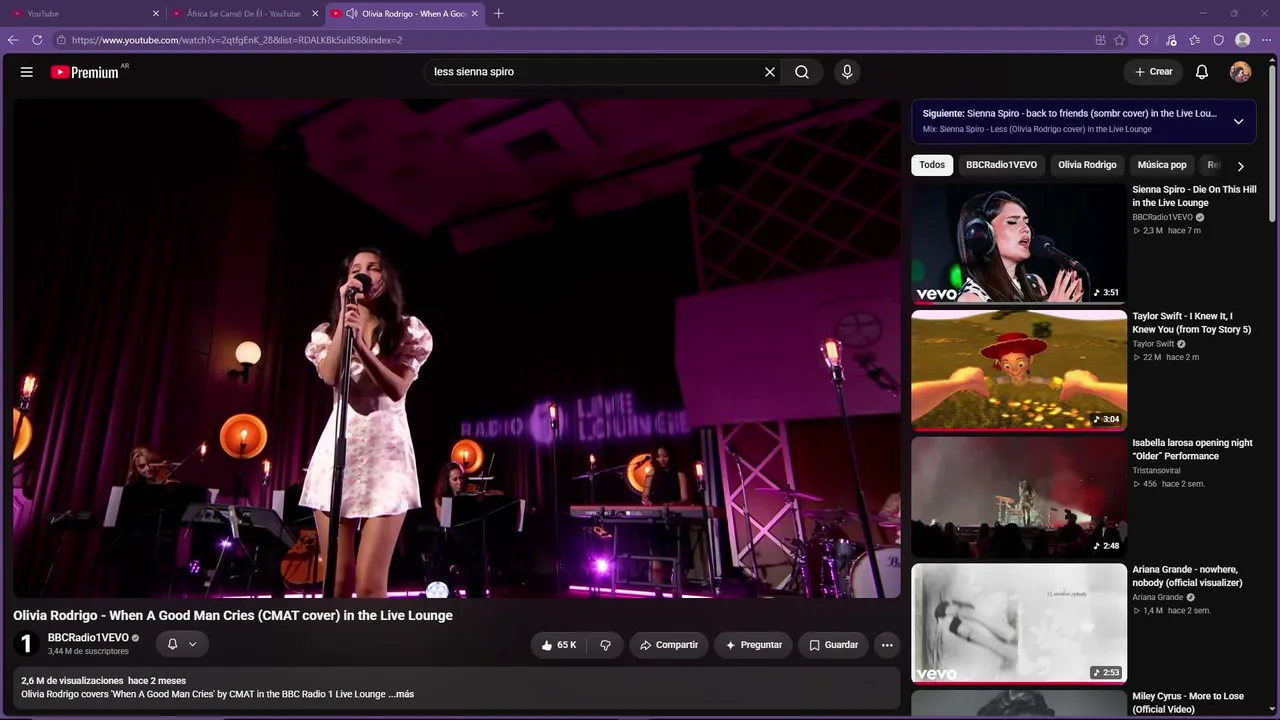1280x720 pixels.
Task: Select the BBCRadio1VEVO filter chip
Action: (x=1001, y=165)
